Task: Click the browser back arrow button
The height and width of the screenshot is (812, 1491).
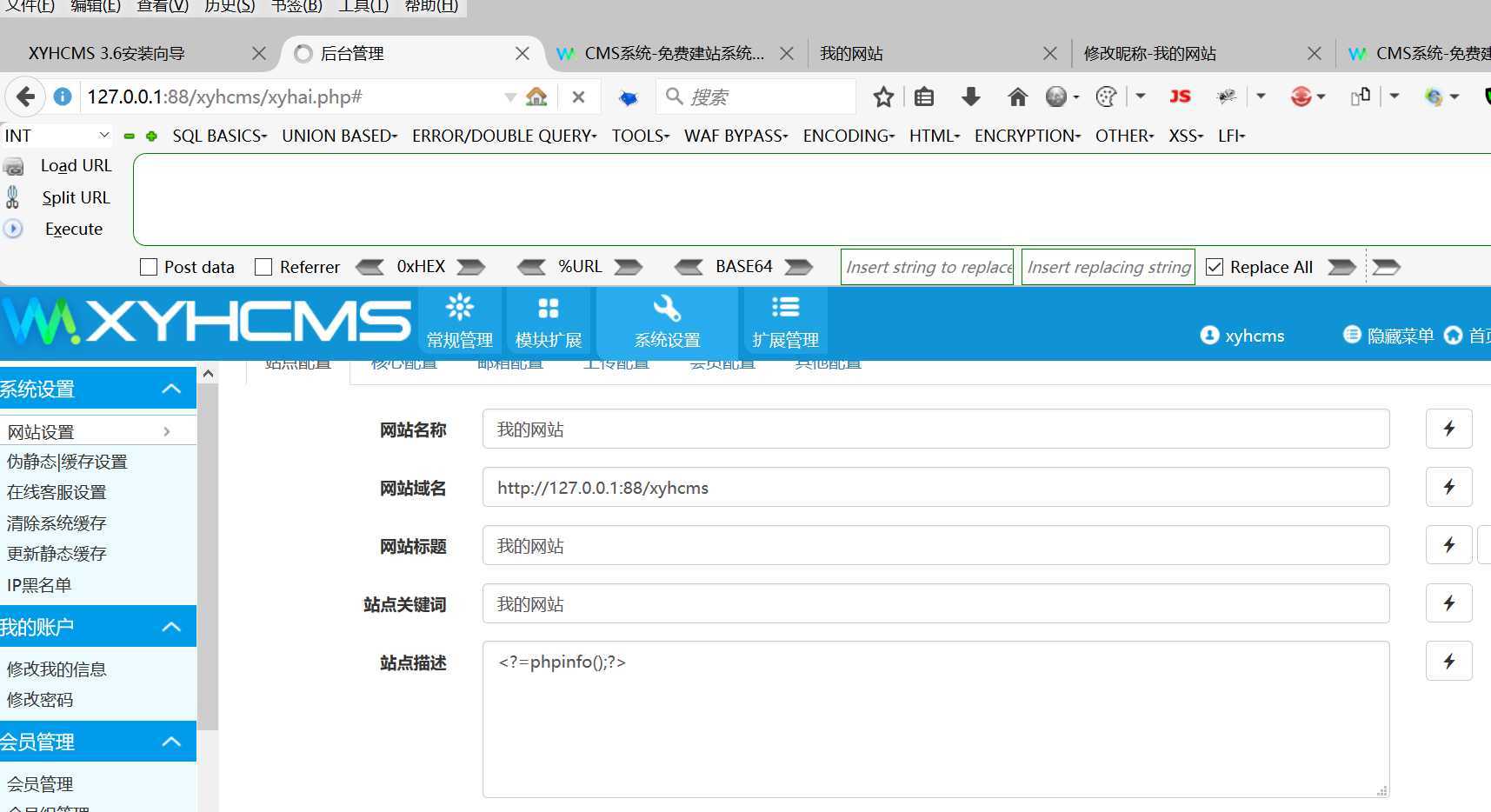Action: click(x=25, y=97)
